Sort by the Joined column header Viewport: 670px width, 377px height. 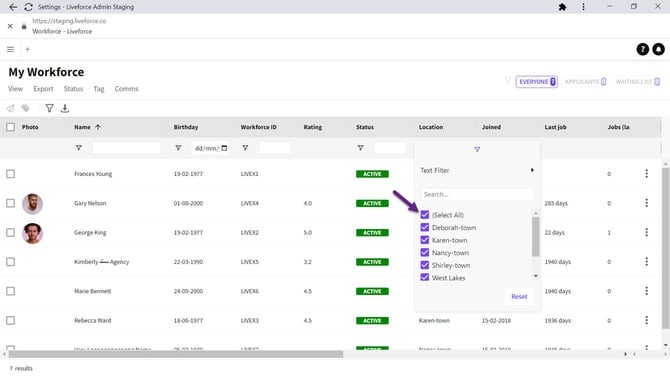(x=491, y=127)
